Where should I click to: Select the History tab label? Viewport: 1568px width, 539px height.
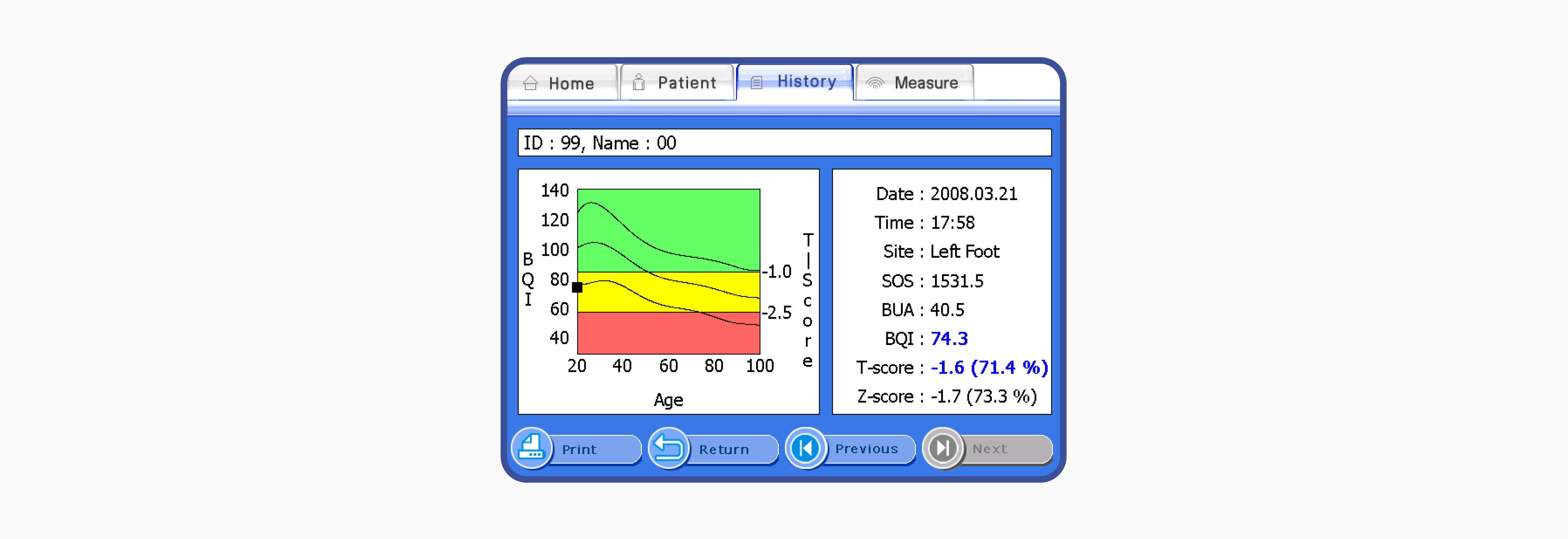[x=806, y=82]
